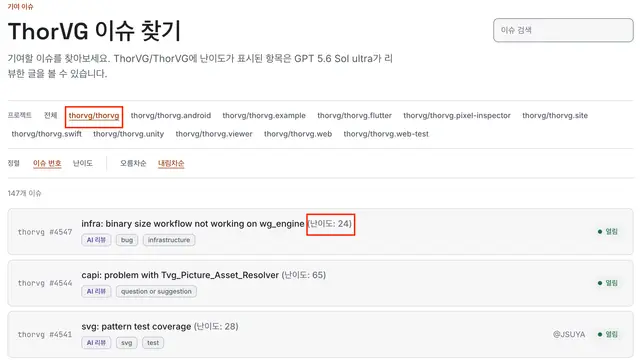Click the 'thorvg #4544' issue number
This screenshot has height=360, width=640.
tap(45, 283)
